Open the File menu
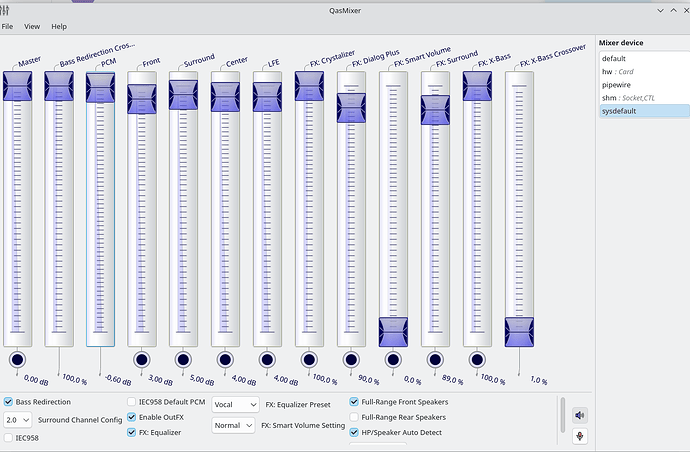 (7, 26)
